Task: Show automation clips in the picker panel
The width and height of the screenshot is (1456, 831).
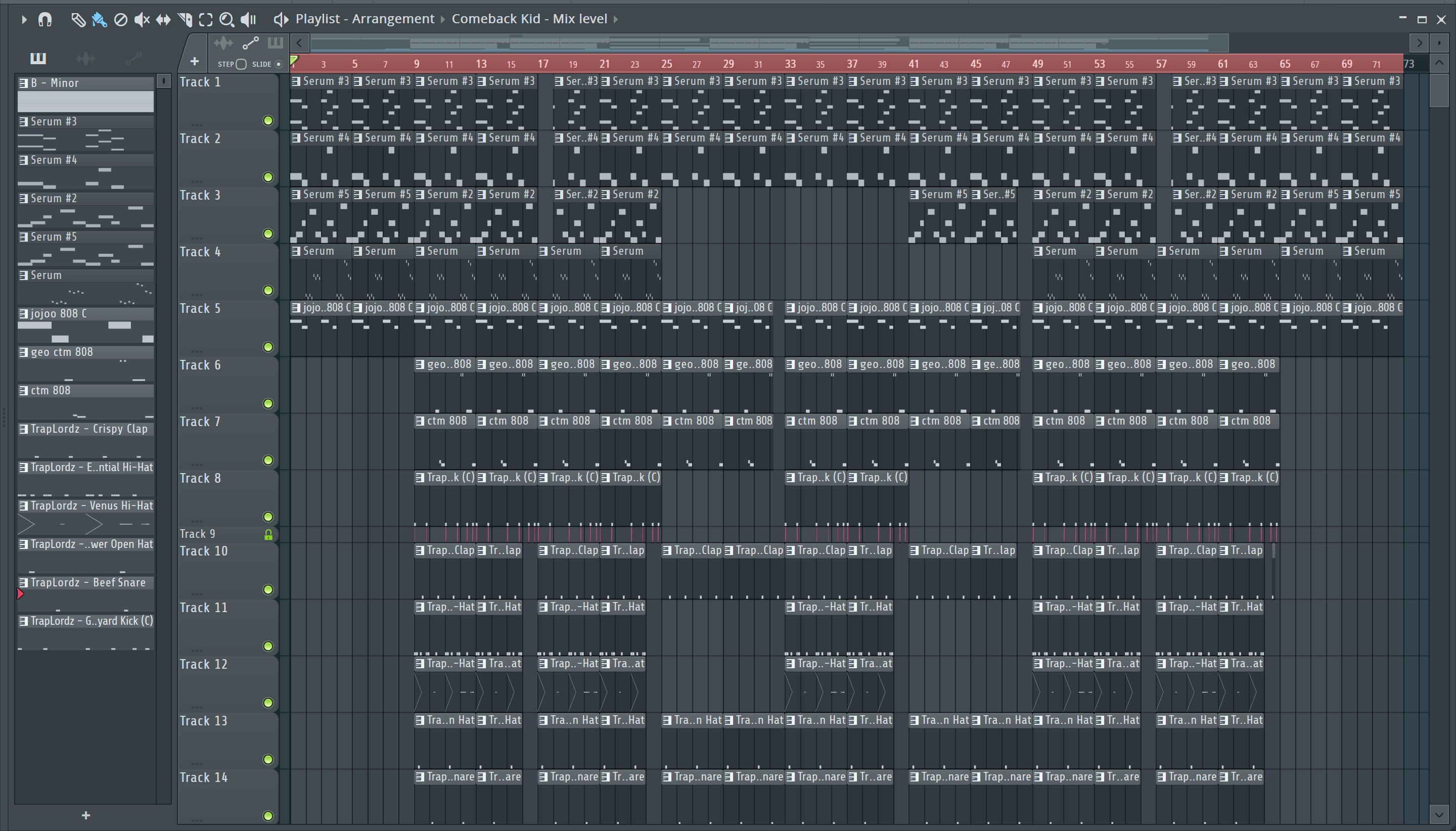Action: tap(133, 58)
